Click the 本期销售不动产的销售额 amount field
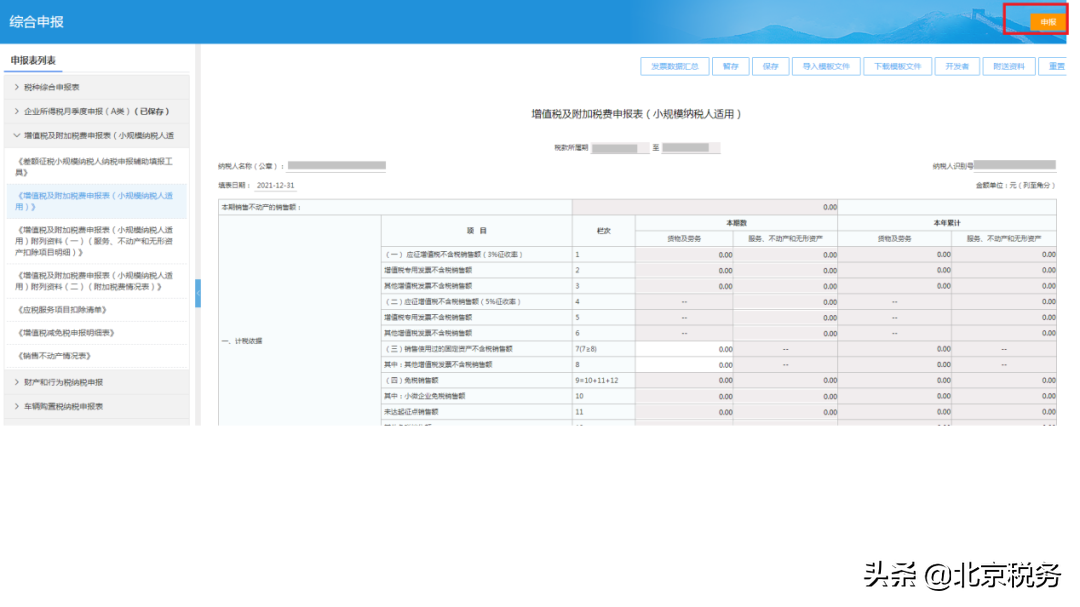This screenshot has height=607, width=1080. point(705,207)
